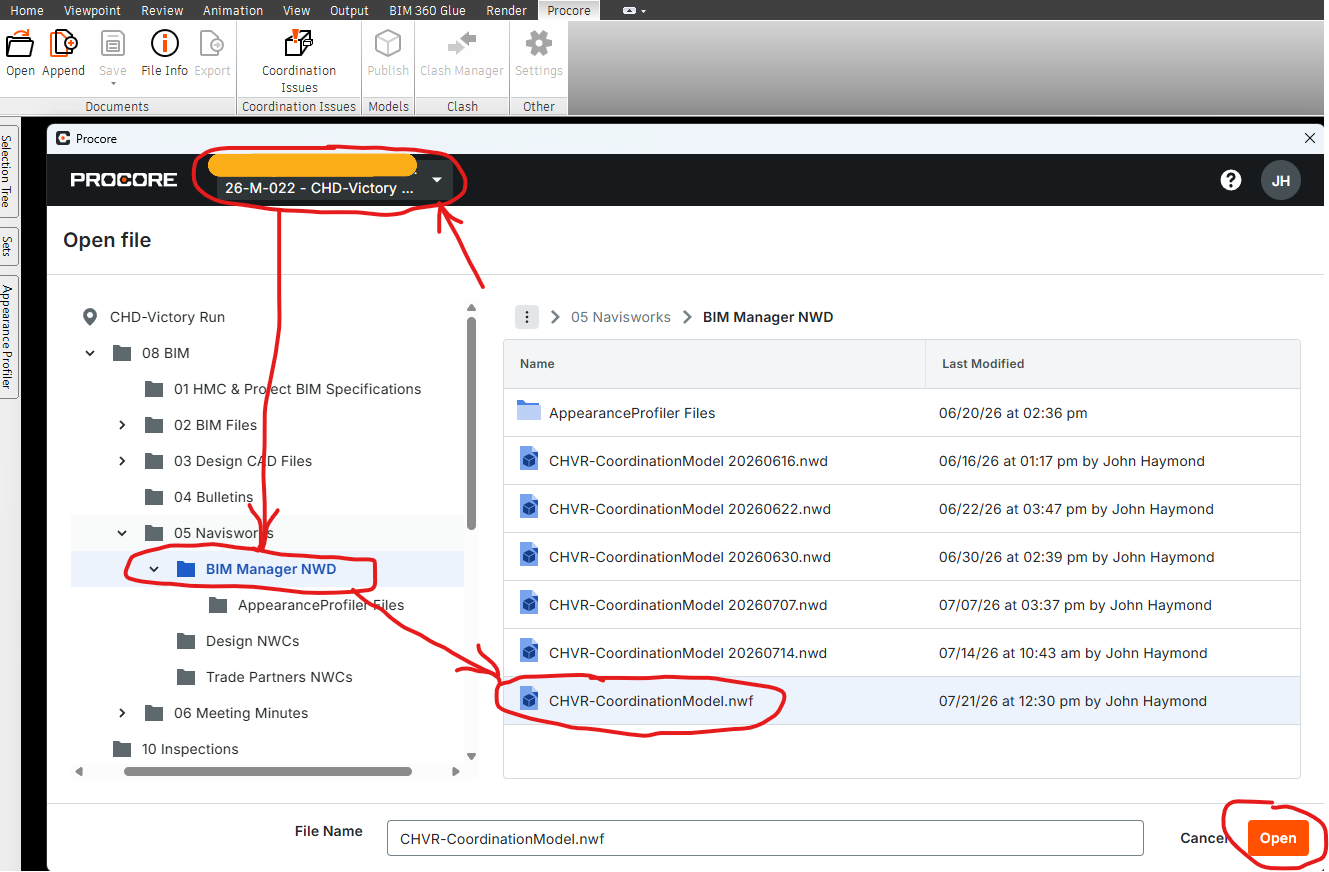The height and width of the screenshot is (872, 1329).
Task: Click the folder tree horizontal scrollbar
Action: tap(268, 771)
